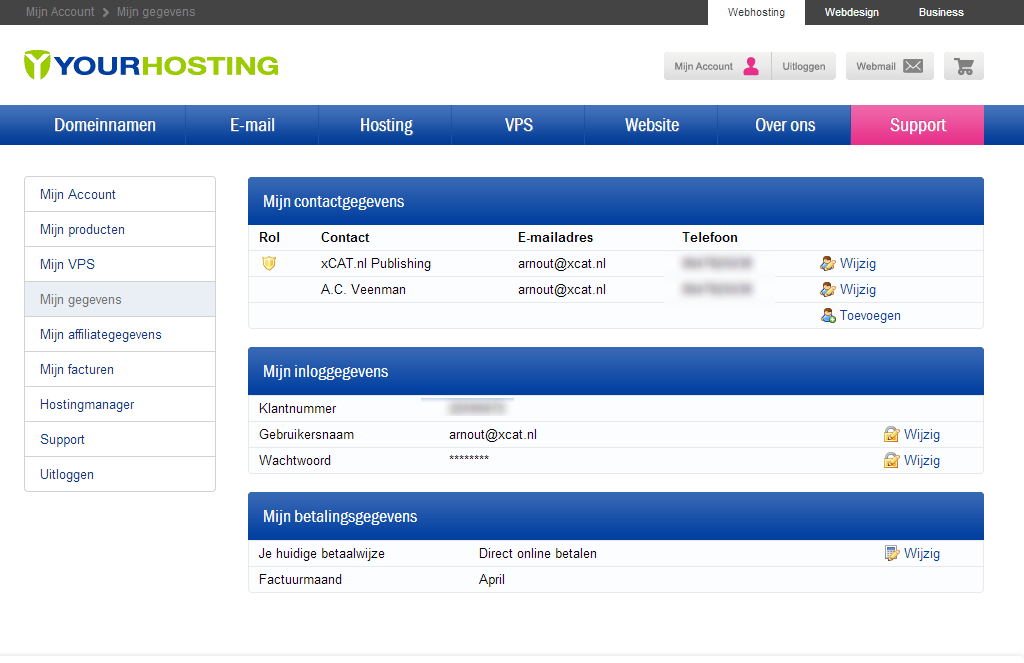The height and width of the screenshot is (663, 1024).
Task: Open the VPS navigation menu
Action: click(518, 125)
